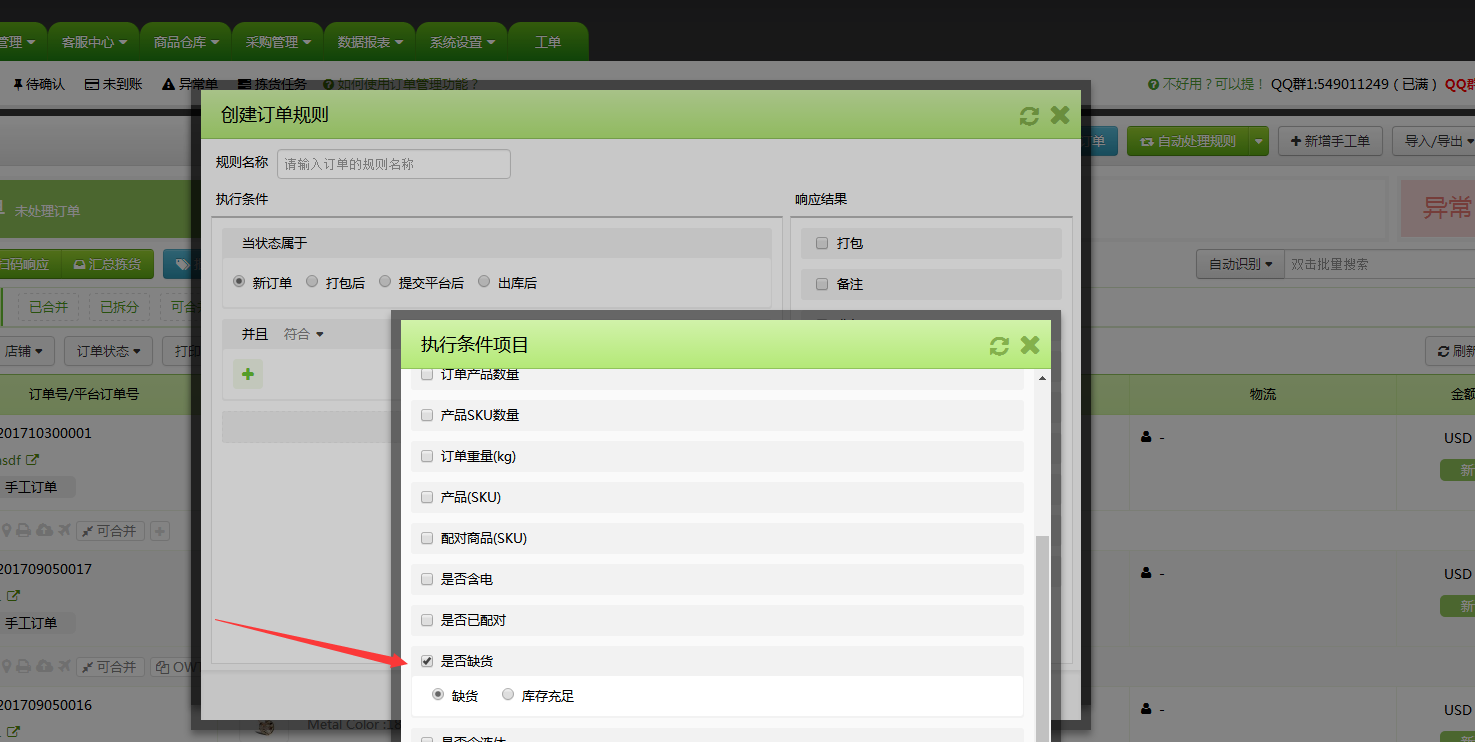Click the 已合并 filter button

pyautogui.click(x=48, y=307)
